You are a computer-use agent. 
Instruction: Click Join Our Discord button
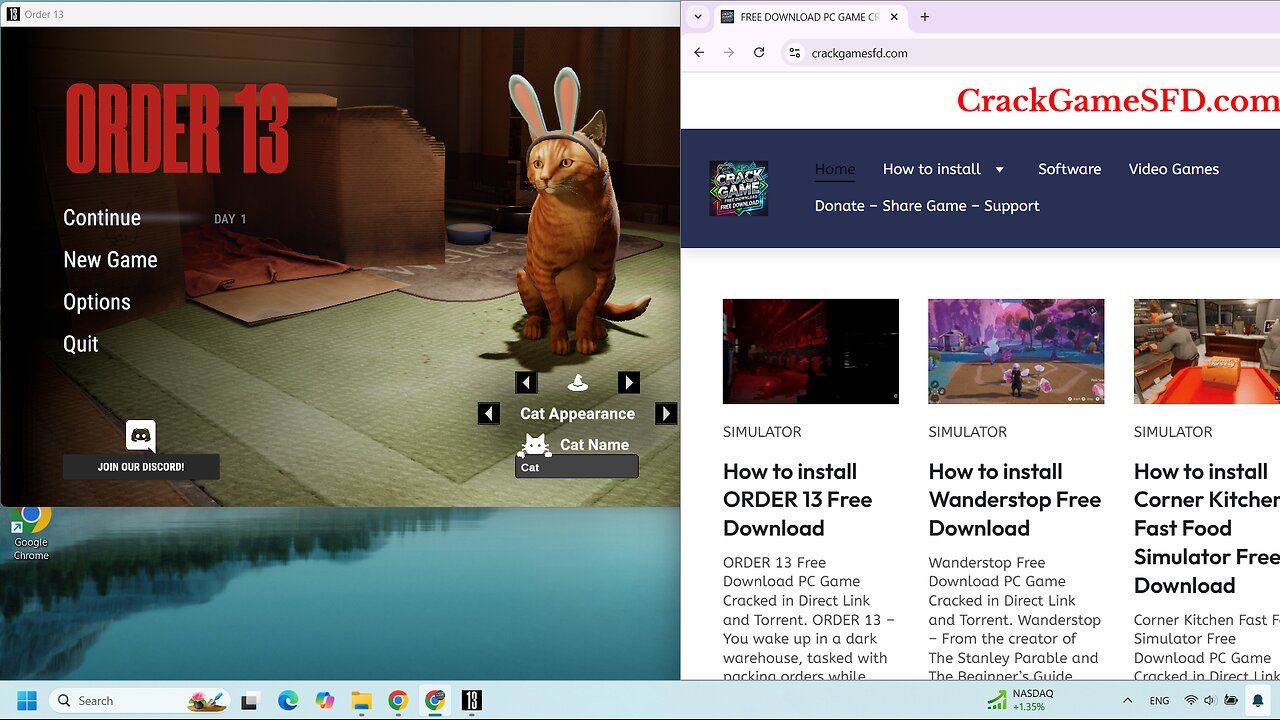tap(141, 467)
